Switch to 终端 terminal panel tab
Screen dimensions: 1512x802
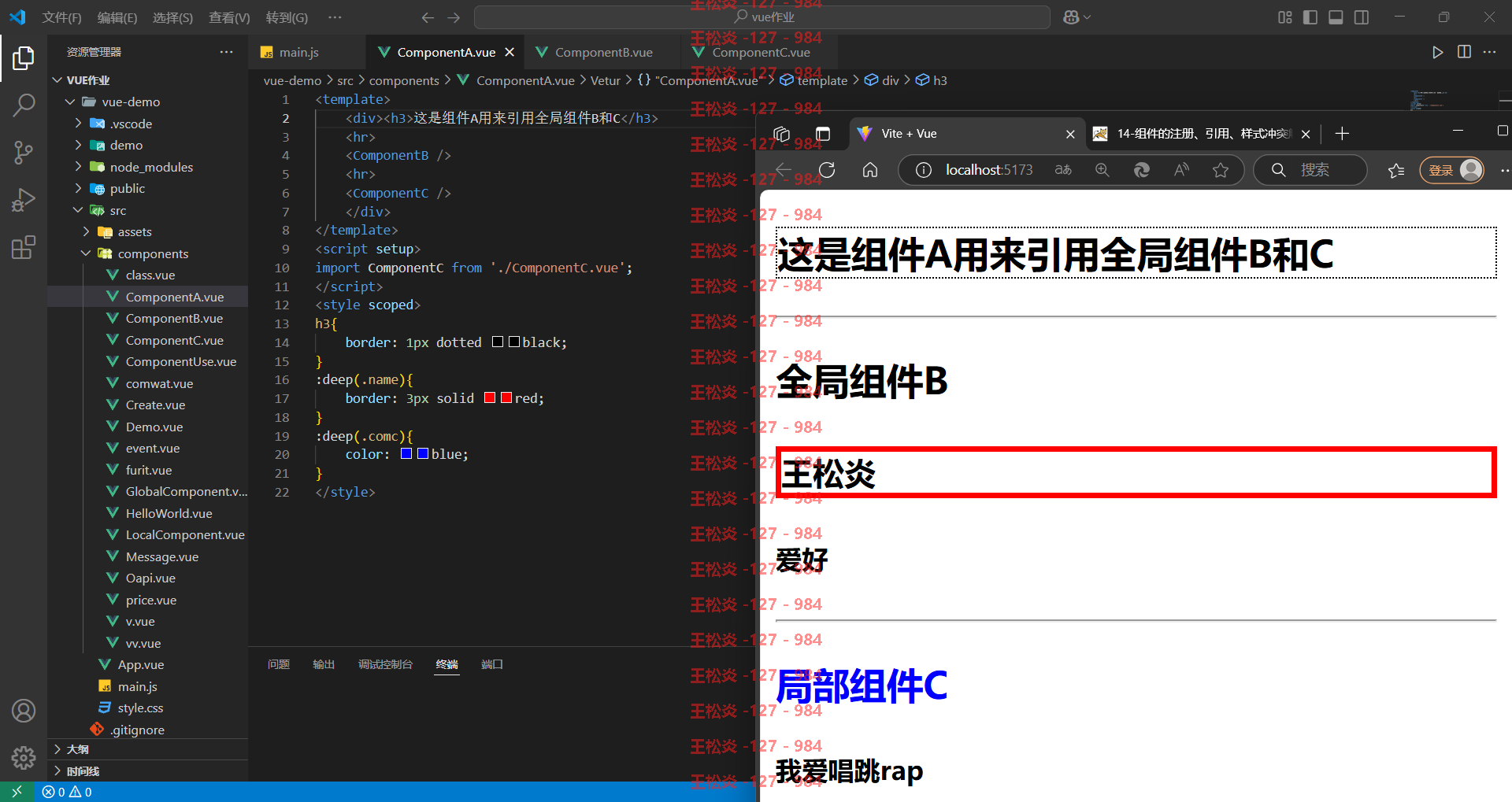click(447, 664)
